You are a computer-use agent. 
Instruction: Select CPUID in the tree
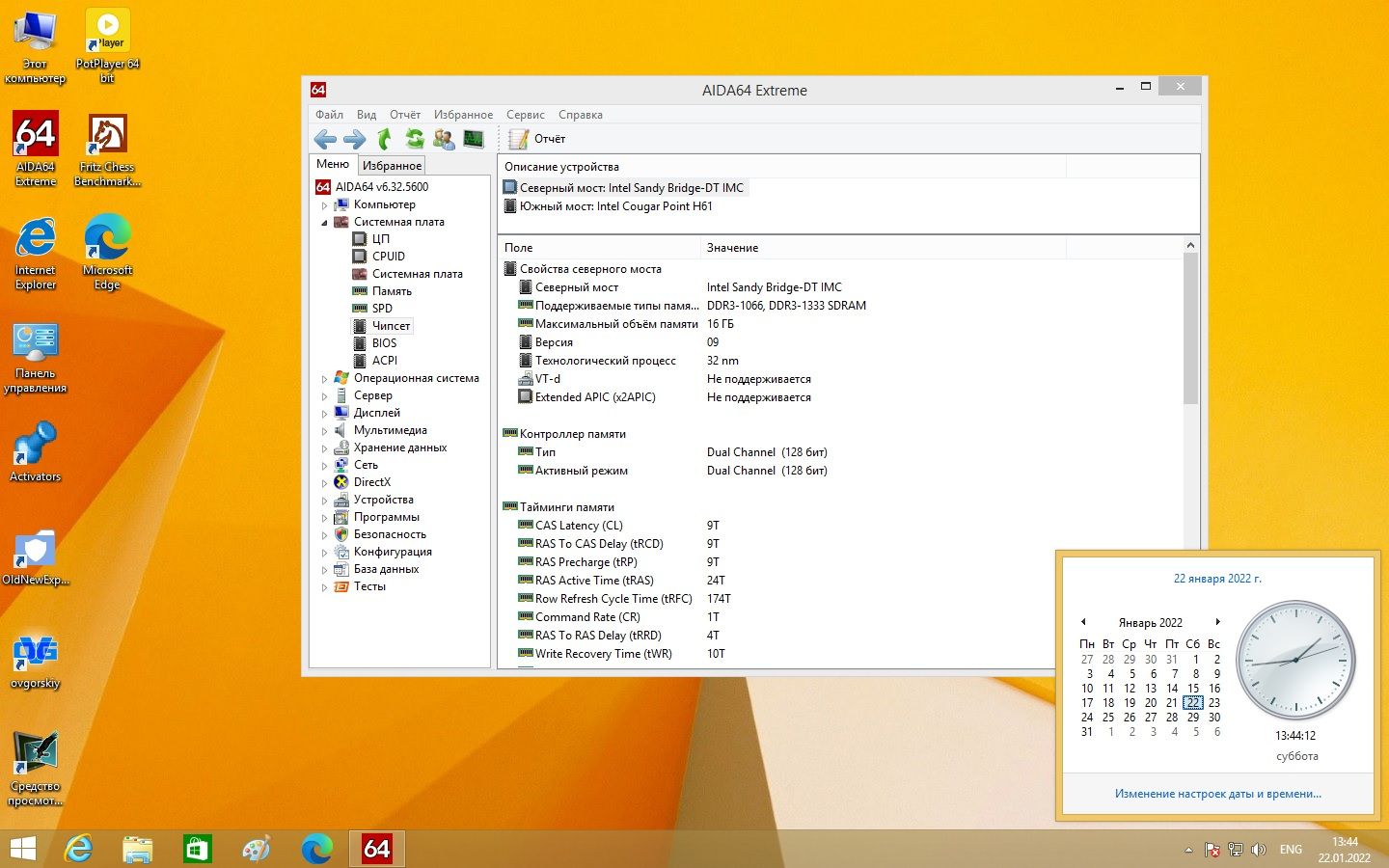(x=389, y=257)
